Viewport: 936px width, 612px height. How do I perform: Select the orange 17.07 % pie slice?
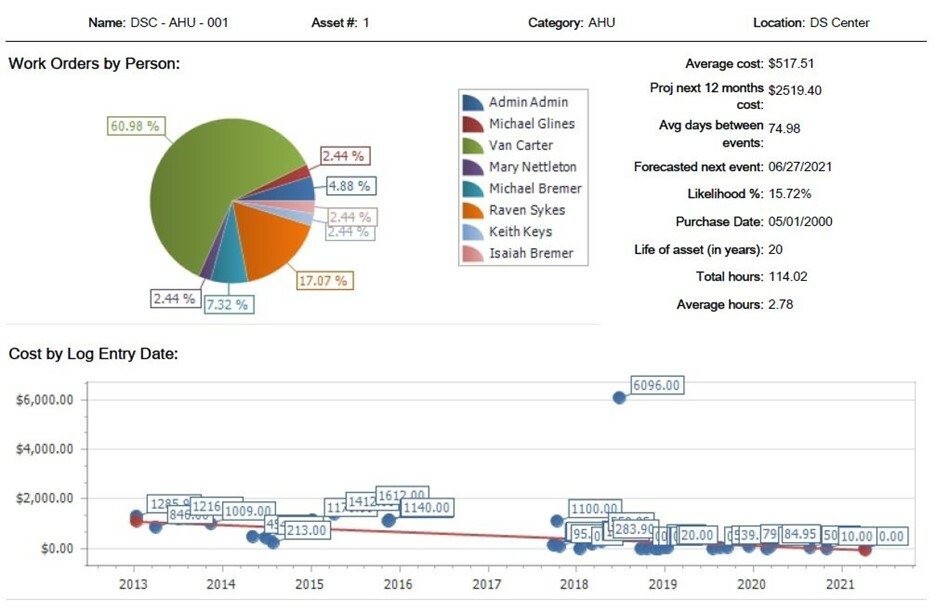point(265,240)
